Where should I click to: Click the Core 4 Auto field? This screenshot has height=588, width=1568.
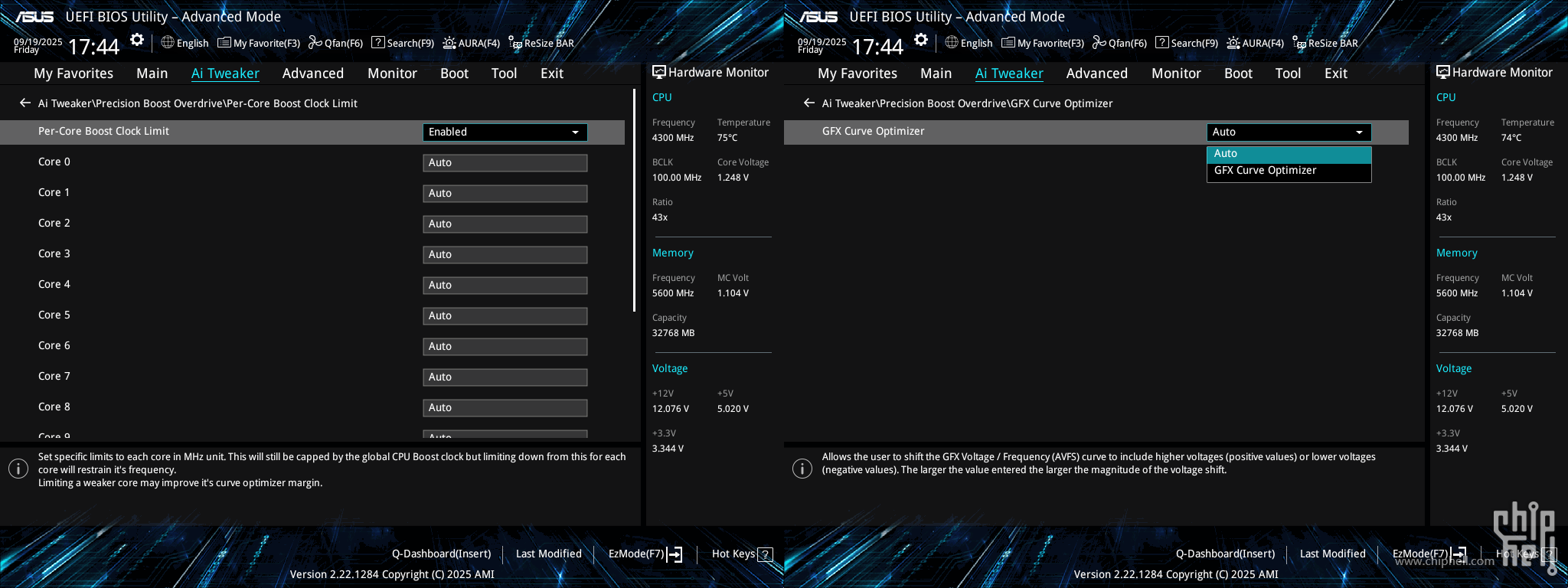pos(505,285)
